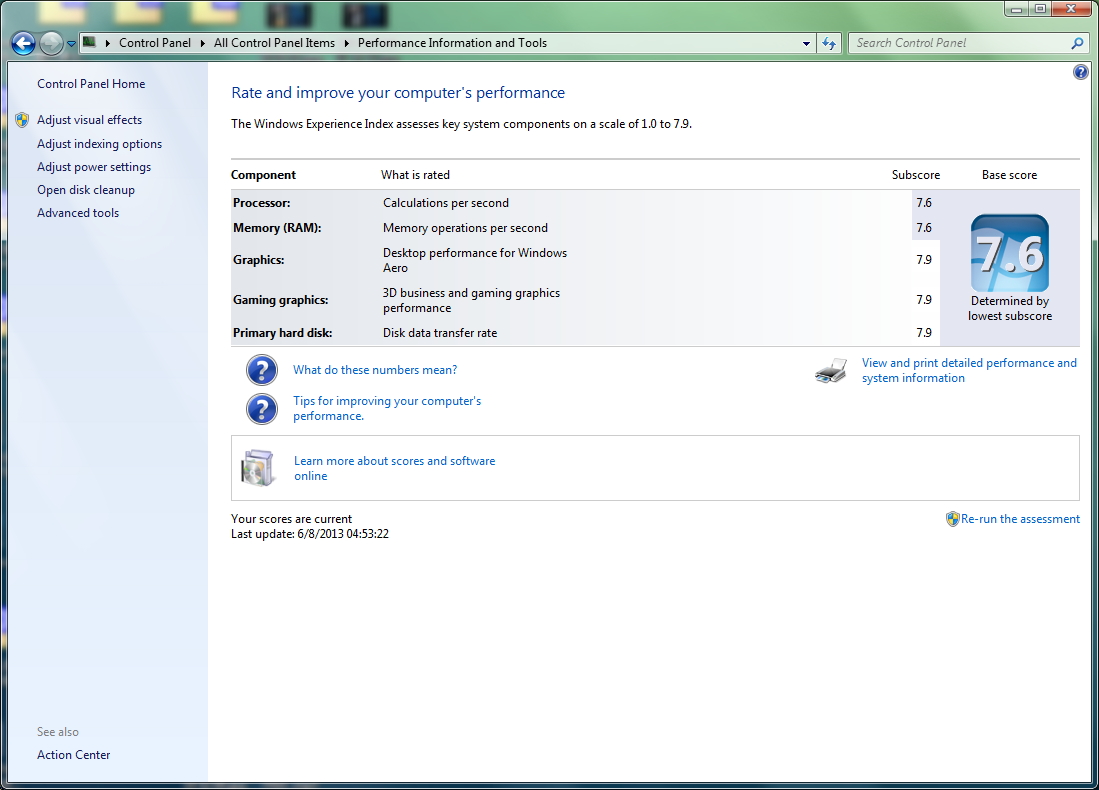Click the Back navigation arrow button
Viewport: 1099px width, 790px height.
coord(23,43)
